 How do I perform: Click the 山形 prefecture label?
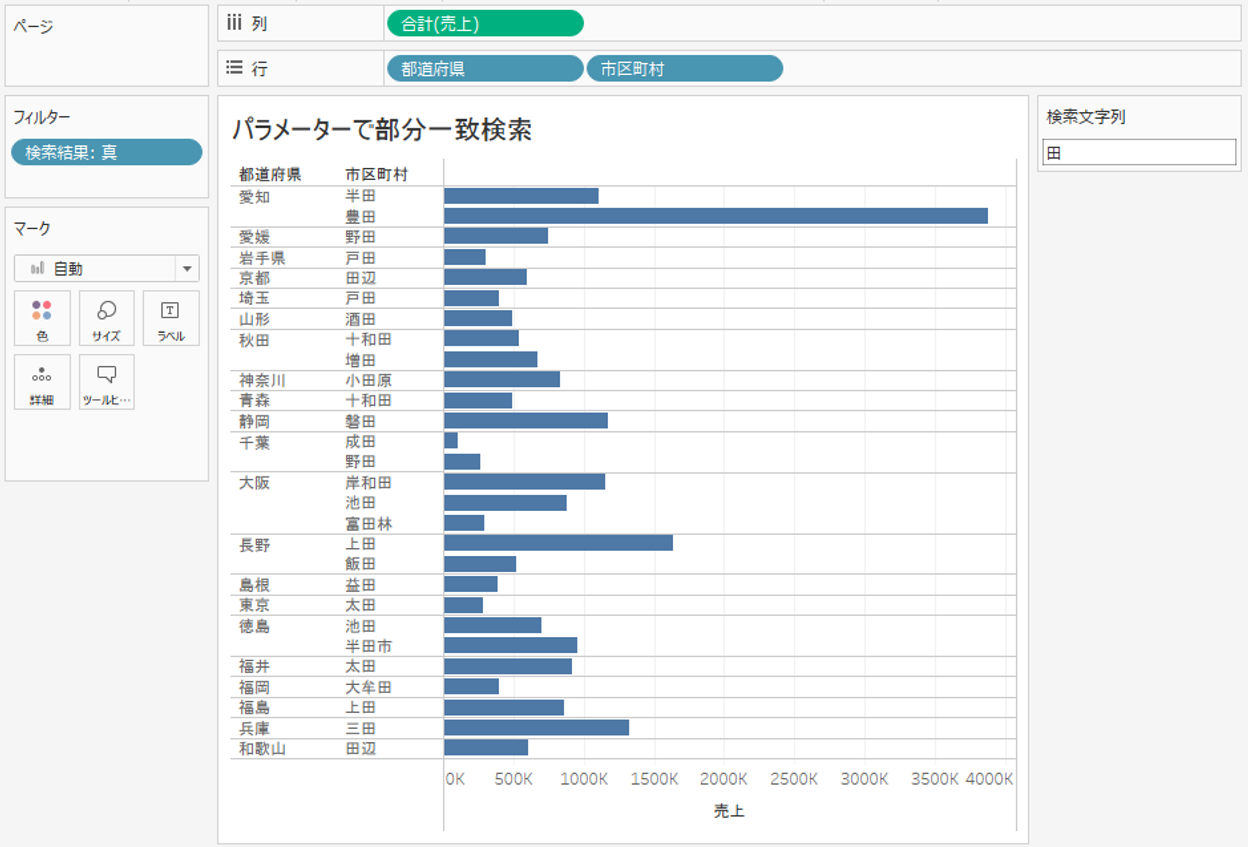254,318
